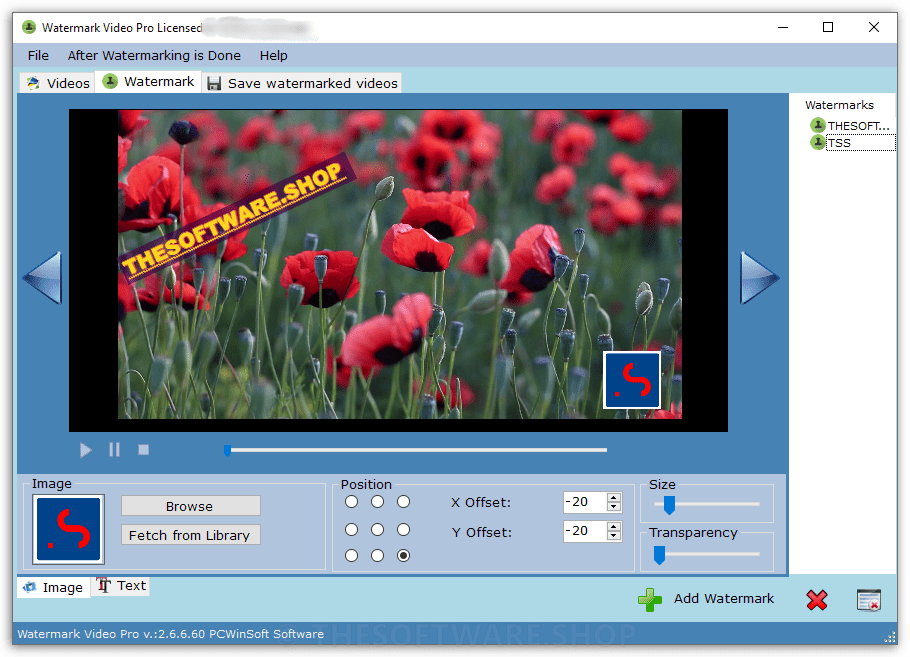Select the bottom-right position radio button
This screenshot has width=910, height=657.
[403, 556]
